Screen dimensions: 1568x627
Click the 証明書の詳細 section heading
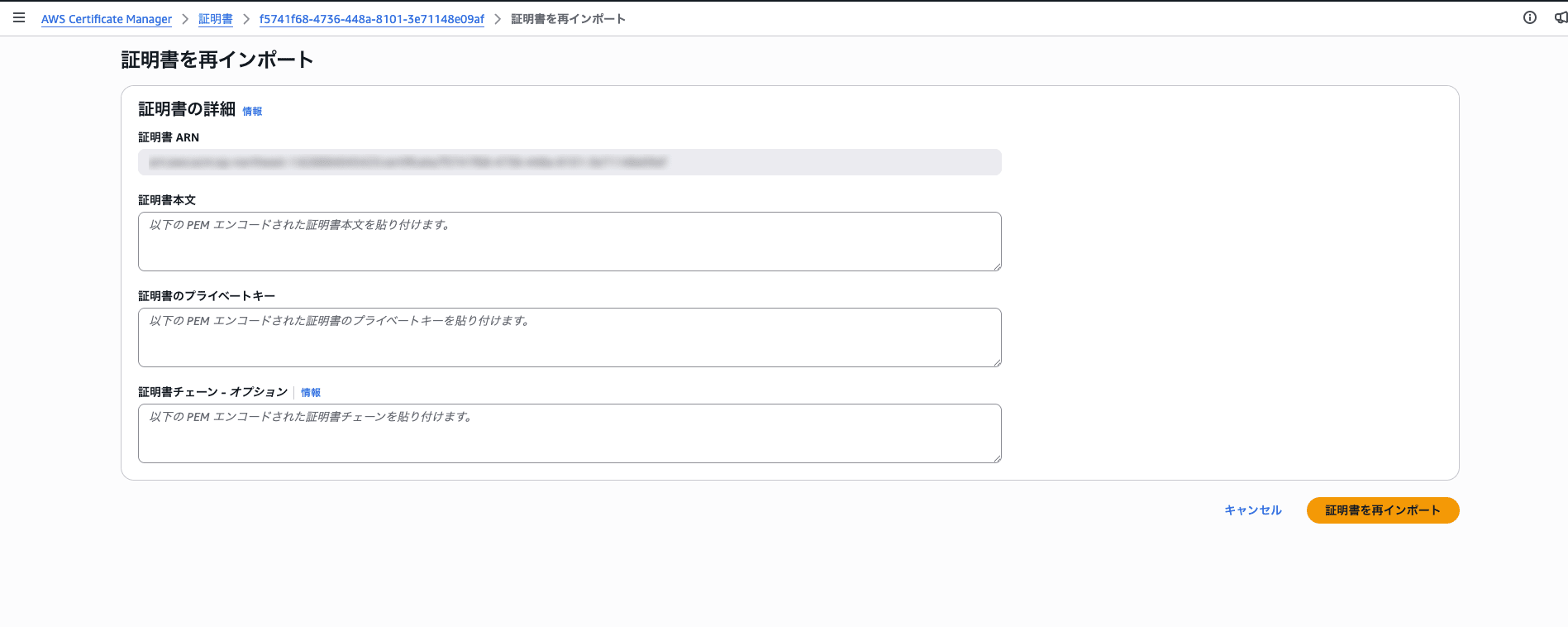point(187,109)
